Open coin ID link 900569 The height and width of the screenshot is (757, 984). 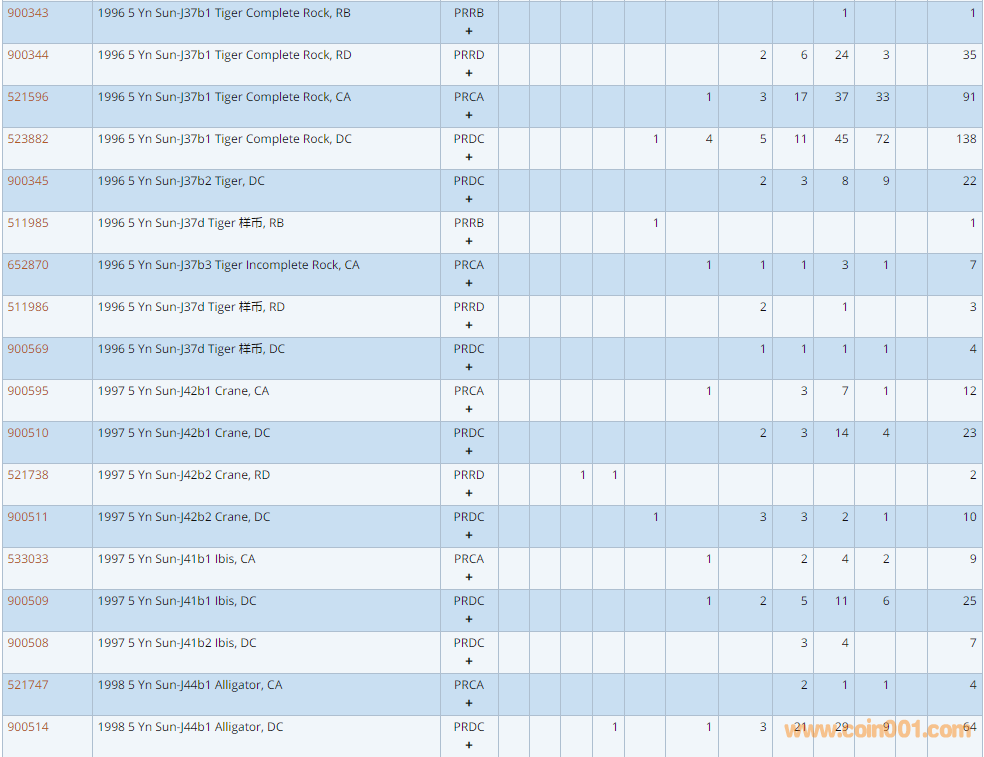tap(28, 349)
